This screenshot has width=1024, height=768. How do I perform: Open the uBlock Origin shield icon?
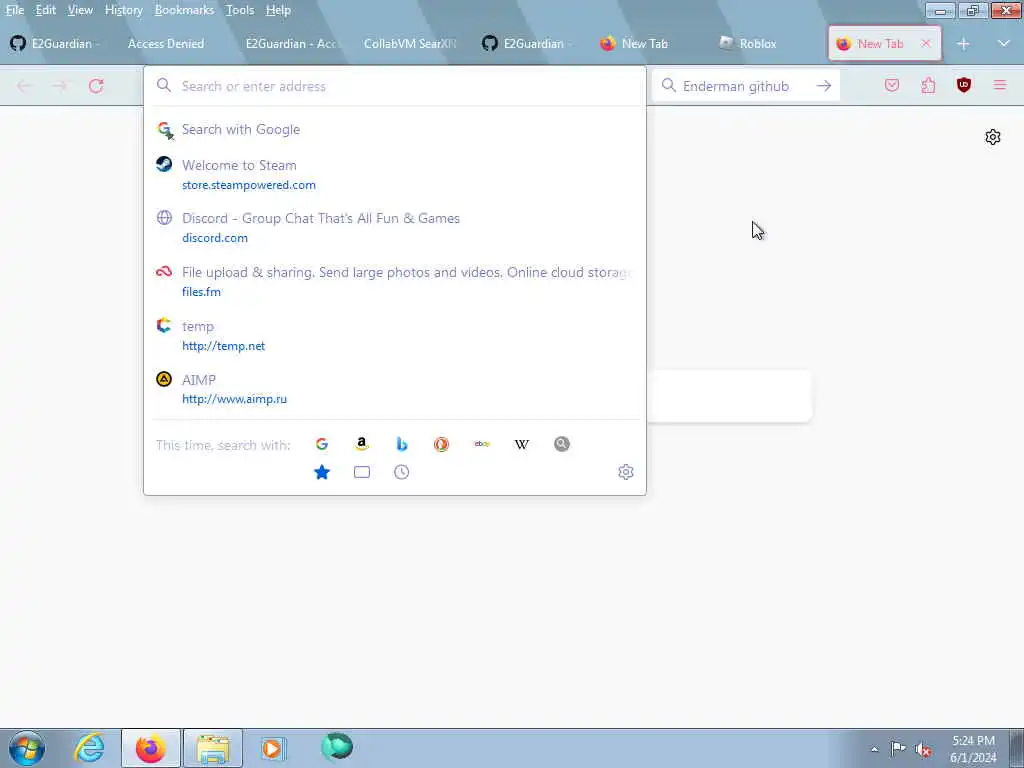tap(964, 85)
